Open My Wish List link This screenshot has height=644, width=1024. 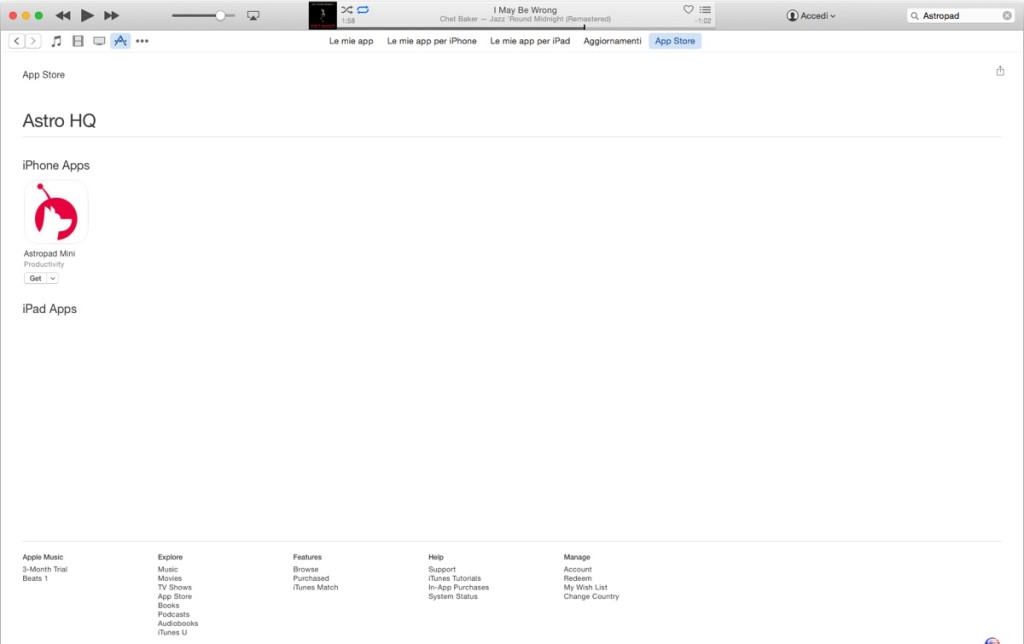tap(585, 588)
